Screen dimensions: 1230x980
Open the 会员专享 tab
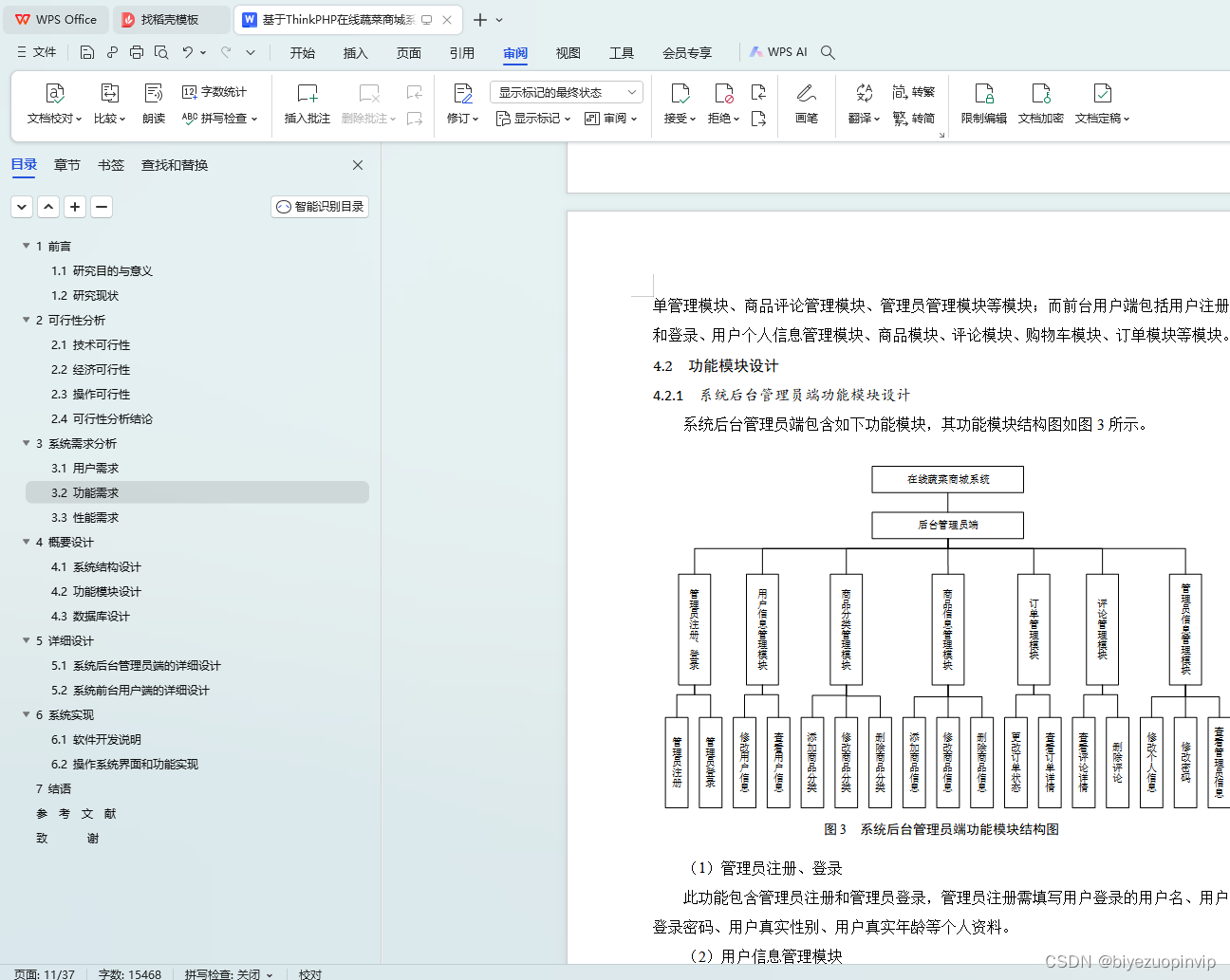(x=687, y=53)
